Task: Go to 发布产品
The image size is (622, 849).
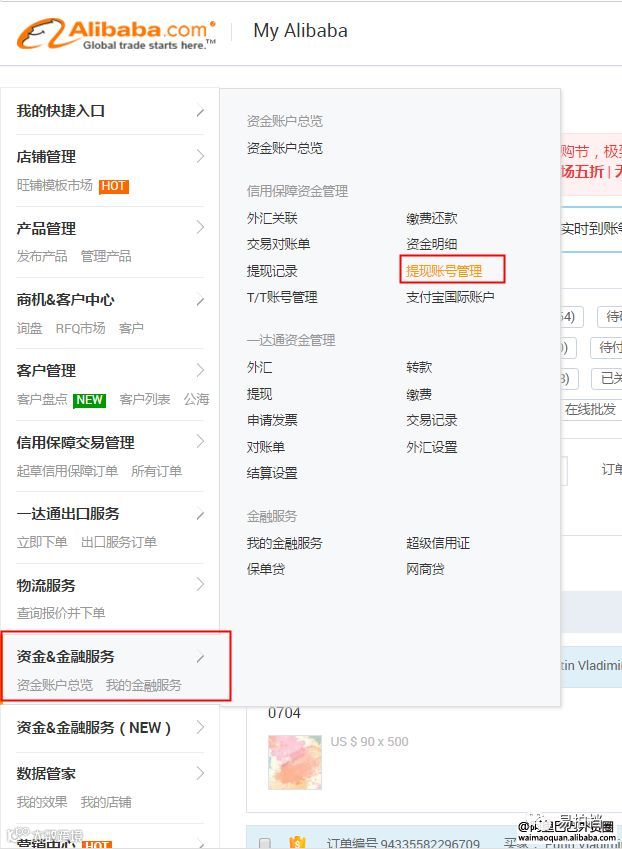Action: pos(42,256)
